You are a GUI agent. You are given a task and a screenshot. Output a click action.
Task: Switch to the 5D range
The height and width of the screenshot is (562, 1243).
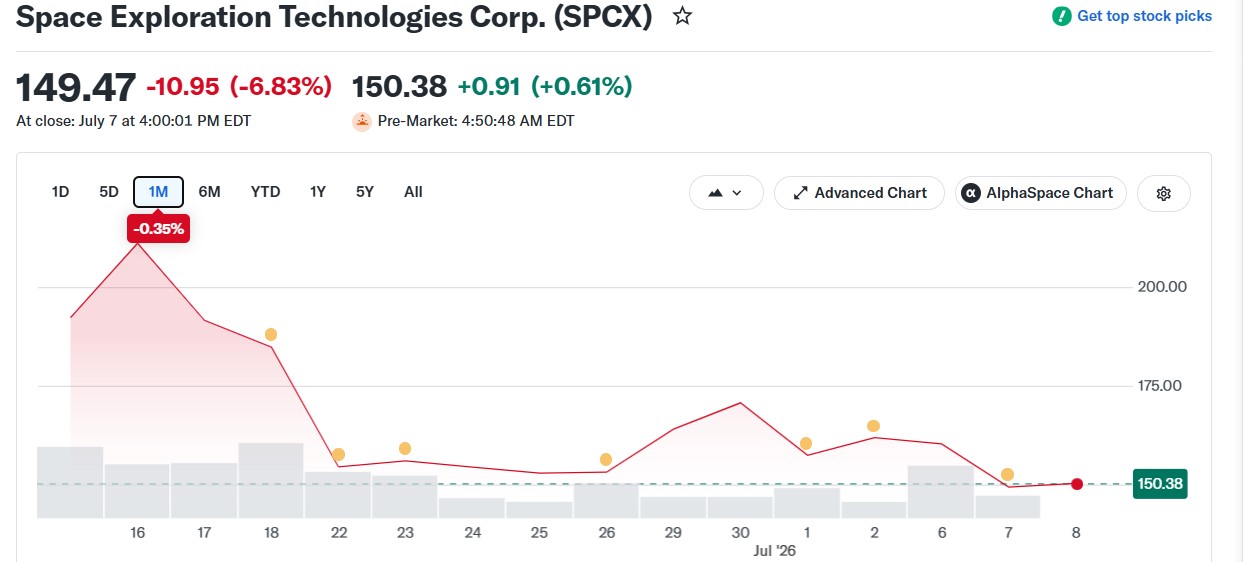[109, 192]
